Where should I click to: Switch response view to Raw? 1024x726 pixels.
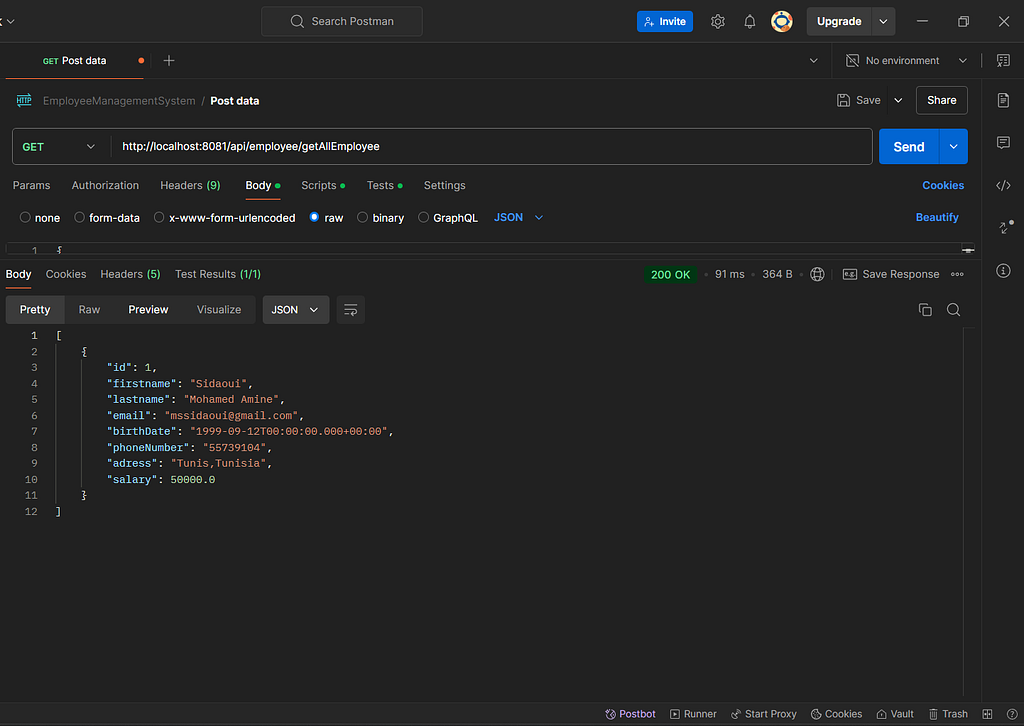[x=89, y=309]
